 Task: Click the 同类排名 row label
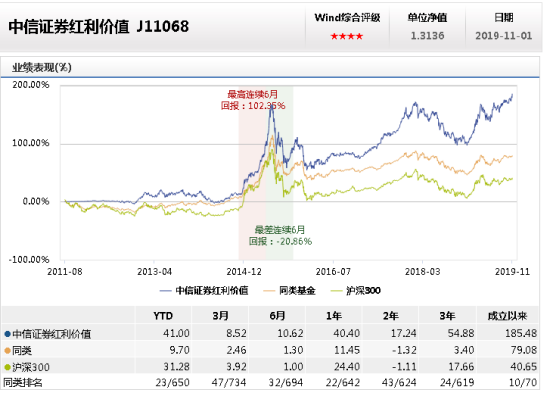click(x=23, y=382)
